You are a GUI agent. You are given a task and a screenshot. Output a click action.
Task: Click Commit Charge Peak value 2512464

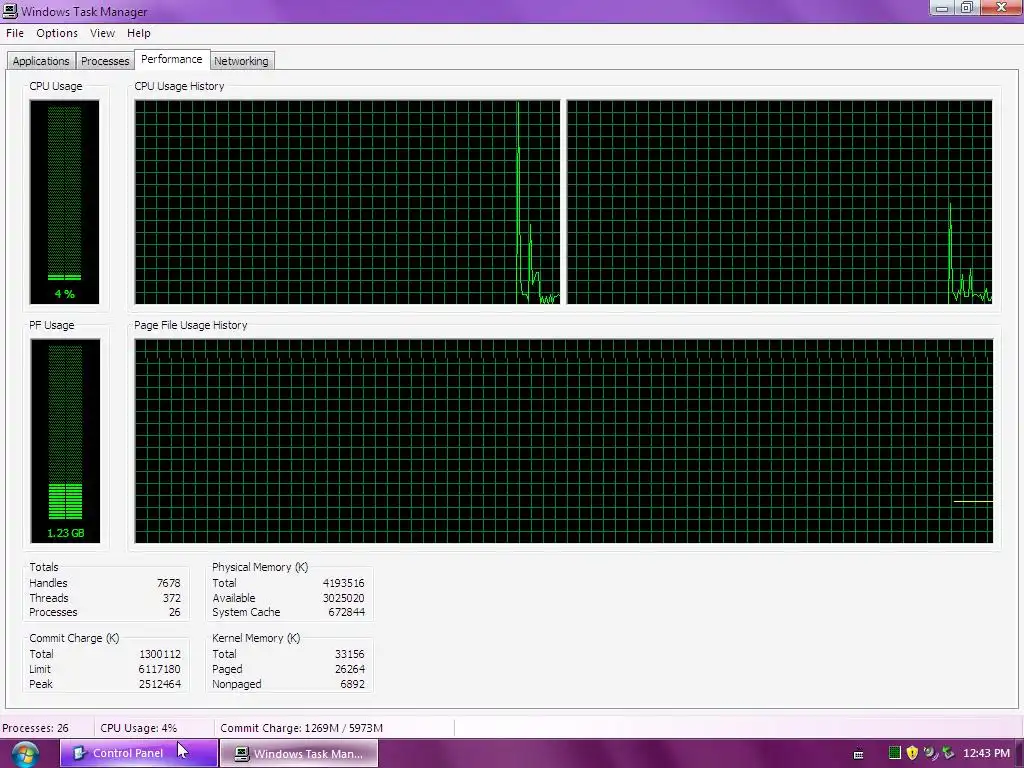(x=160, y=684)
